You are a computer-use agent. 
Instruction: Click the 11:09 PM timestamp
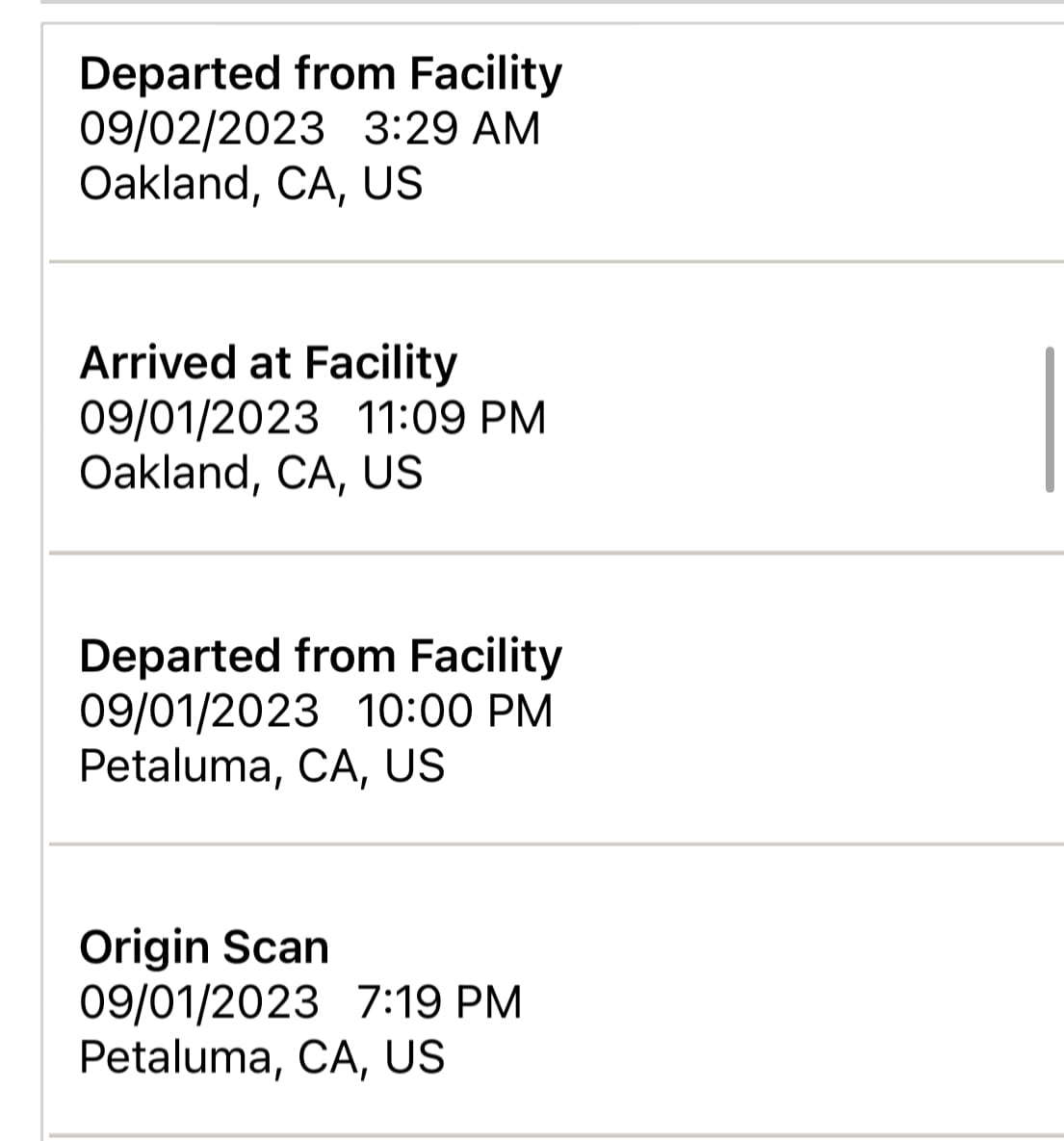(x=451, y=418)
